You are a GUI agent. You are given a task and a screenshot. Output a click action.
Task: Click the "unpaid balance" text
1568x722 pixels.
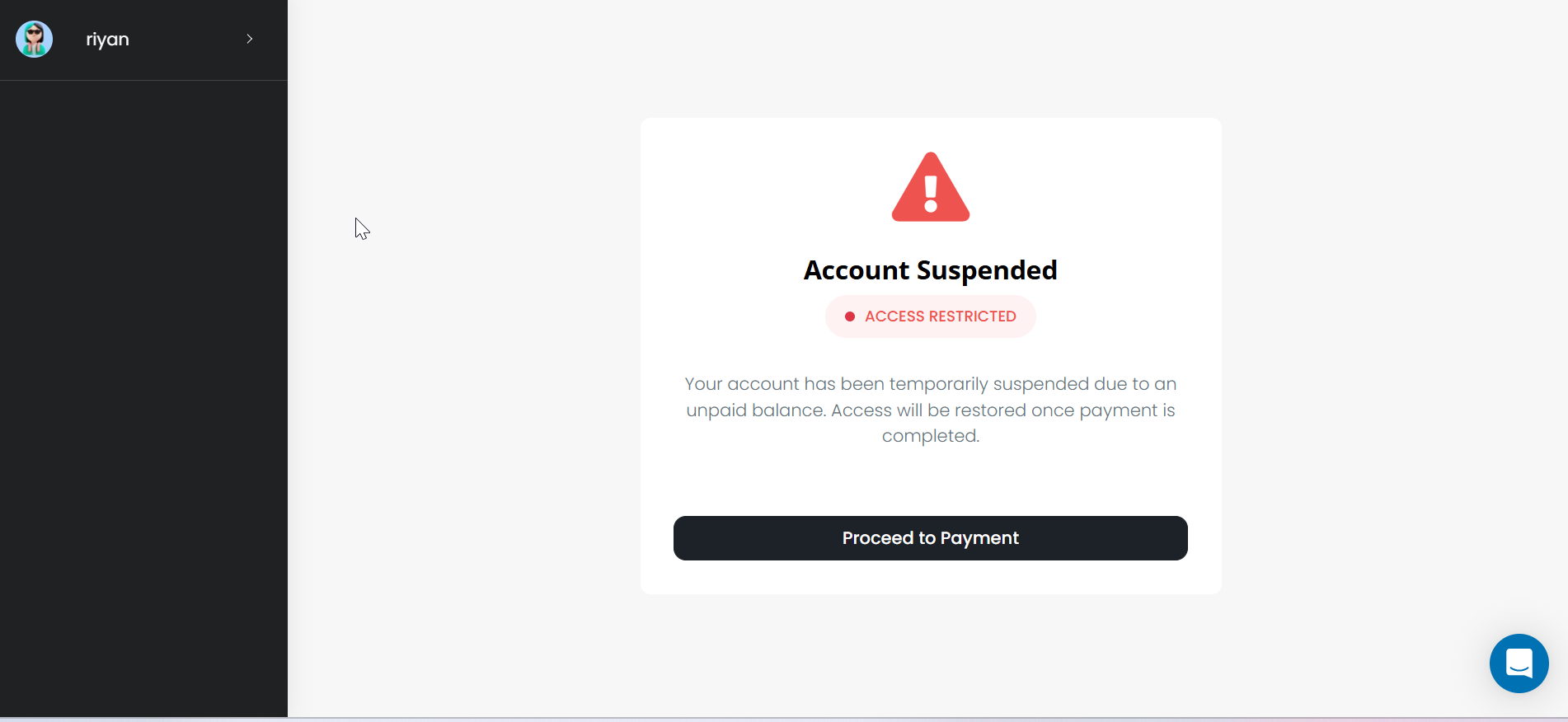(755, 410)
